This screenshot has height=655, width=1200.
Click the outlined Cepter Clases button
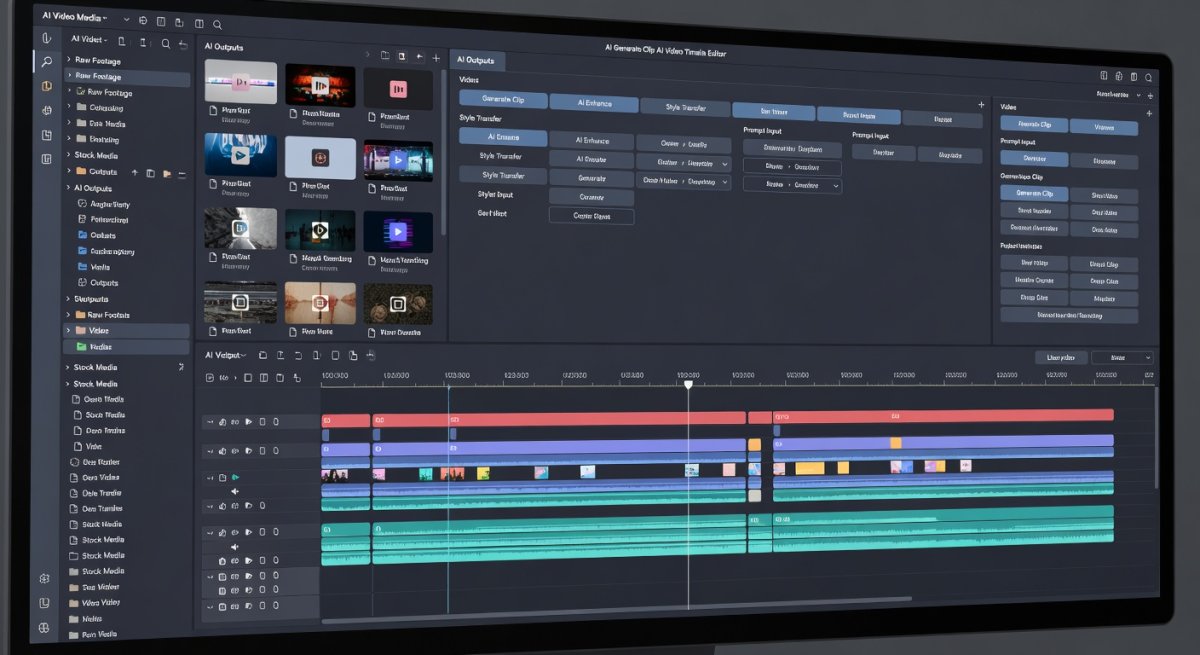[x=591, y=215]
